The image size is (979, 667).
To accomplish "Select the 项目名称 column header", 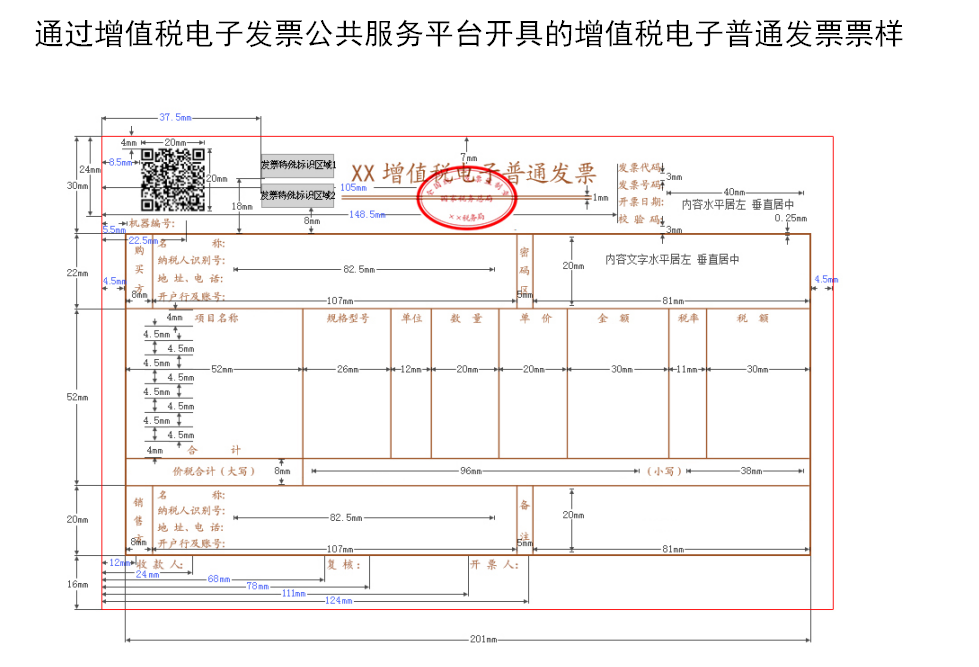I will [x=216, y=318].
